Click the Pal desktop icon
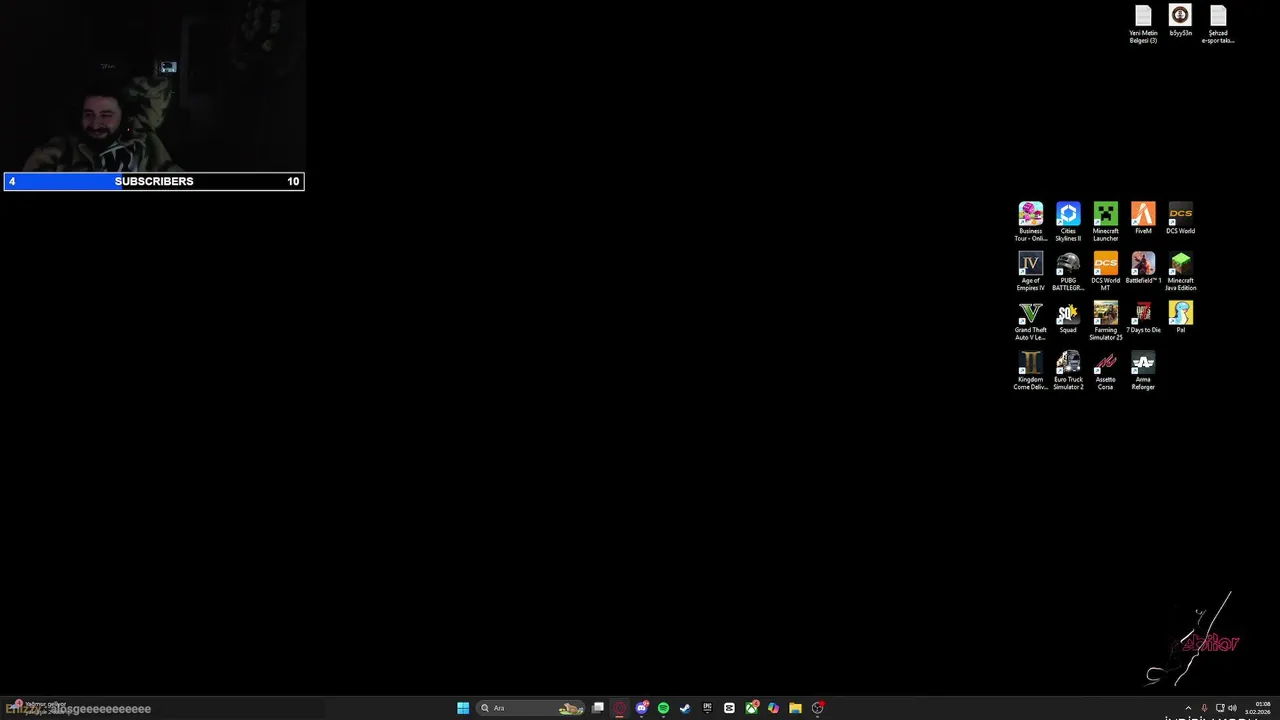Screen dimensions: 1280x720 point(1180,318)
